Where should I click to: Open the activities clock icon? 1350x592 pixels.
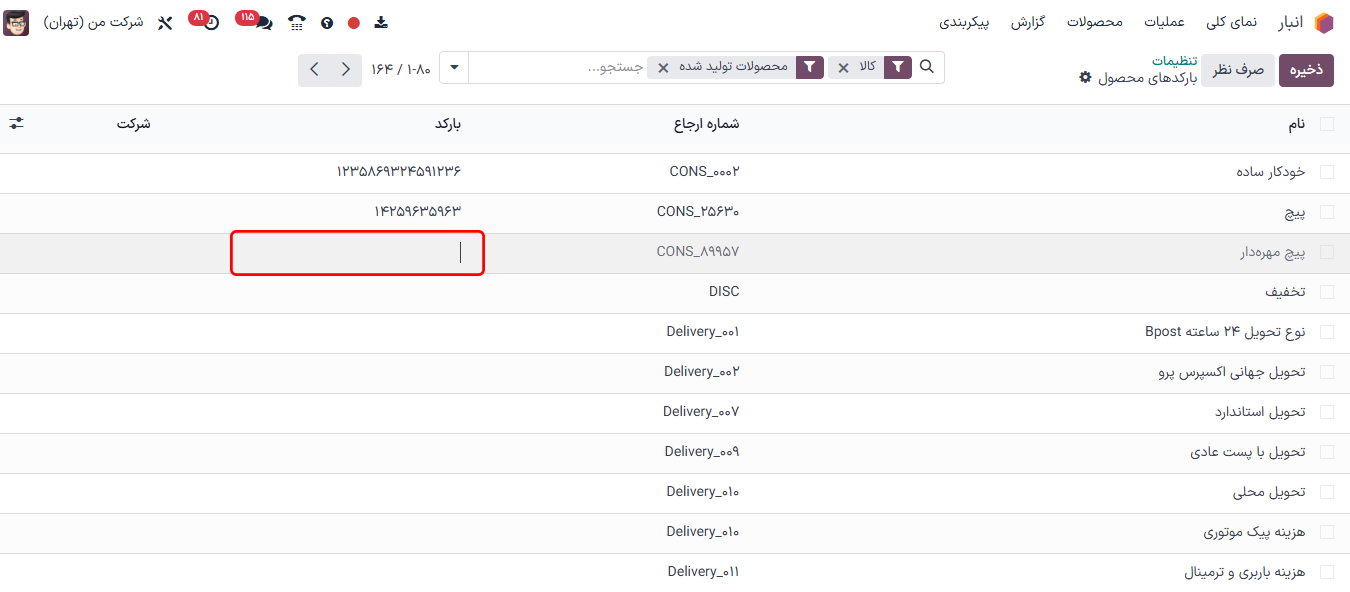tap(210, 22)
